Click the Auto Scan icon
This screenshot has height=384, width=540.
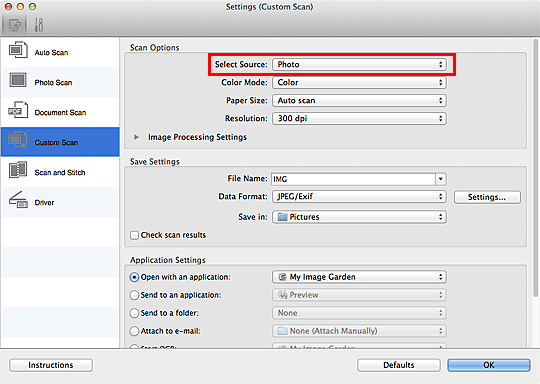tap(18, 50)
